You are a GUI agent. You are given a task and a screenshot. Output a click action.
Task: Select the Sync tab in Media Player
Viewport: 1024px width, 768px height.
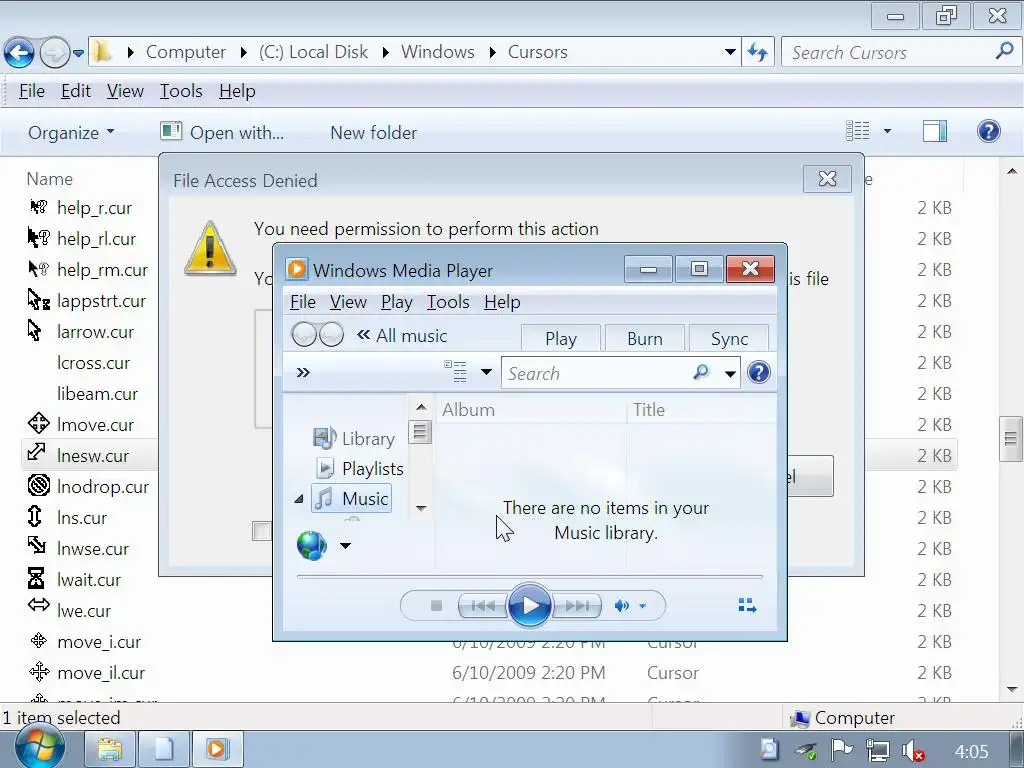[x=729, y=338]
